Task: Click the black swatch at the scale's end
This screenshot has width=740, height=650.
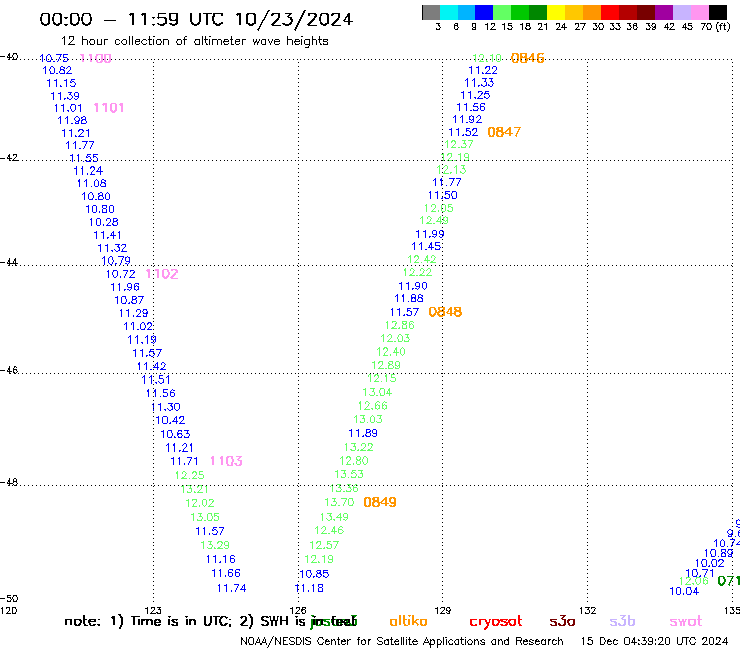Action: point(717,12)
